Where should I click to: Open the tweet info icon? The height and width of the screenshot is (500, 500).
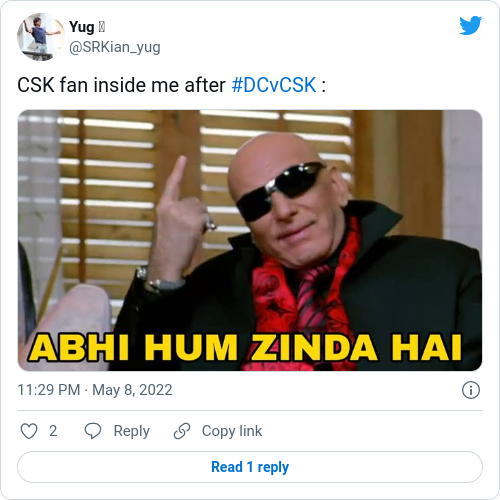[471, 390]
